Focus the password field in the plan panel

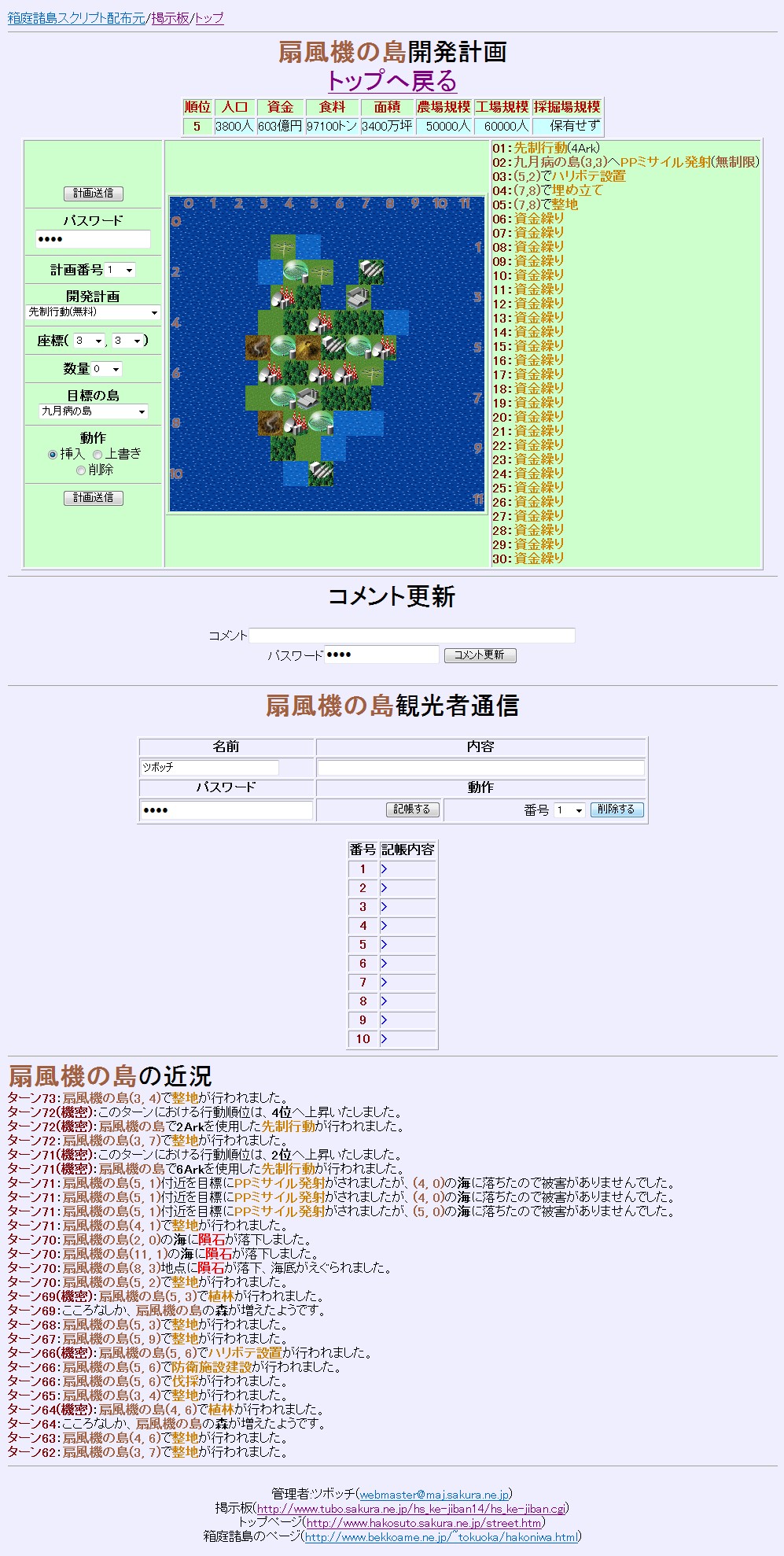point(93,239)
